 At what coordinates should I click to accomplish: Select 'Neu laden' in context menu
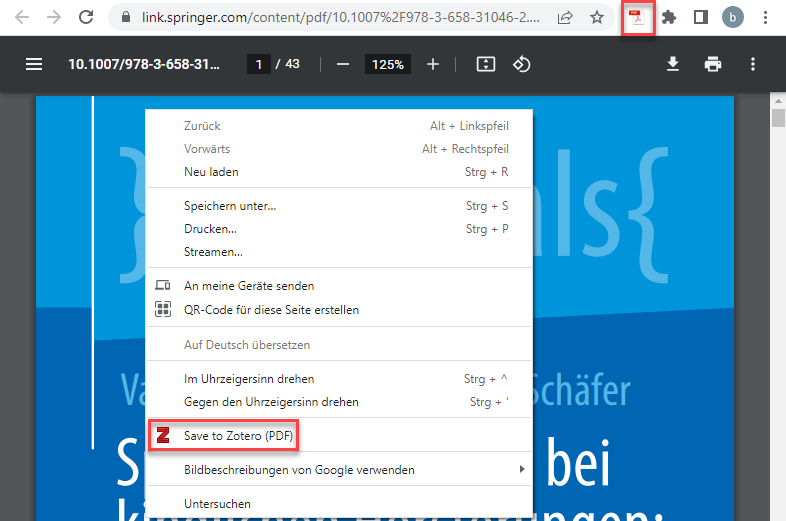point(339,172)
